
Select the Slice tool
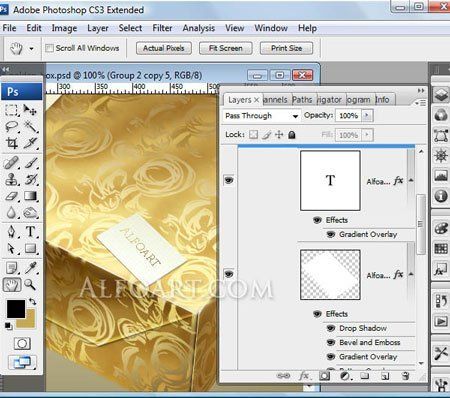[30, 143]
